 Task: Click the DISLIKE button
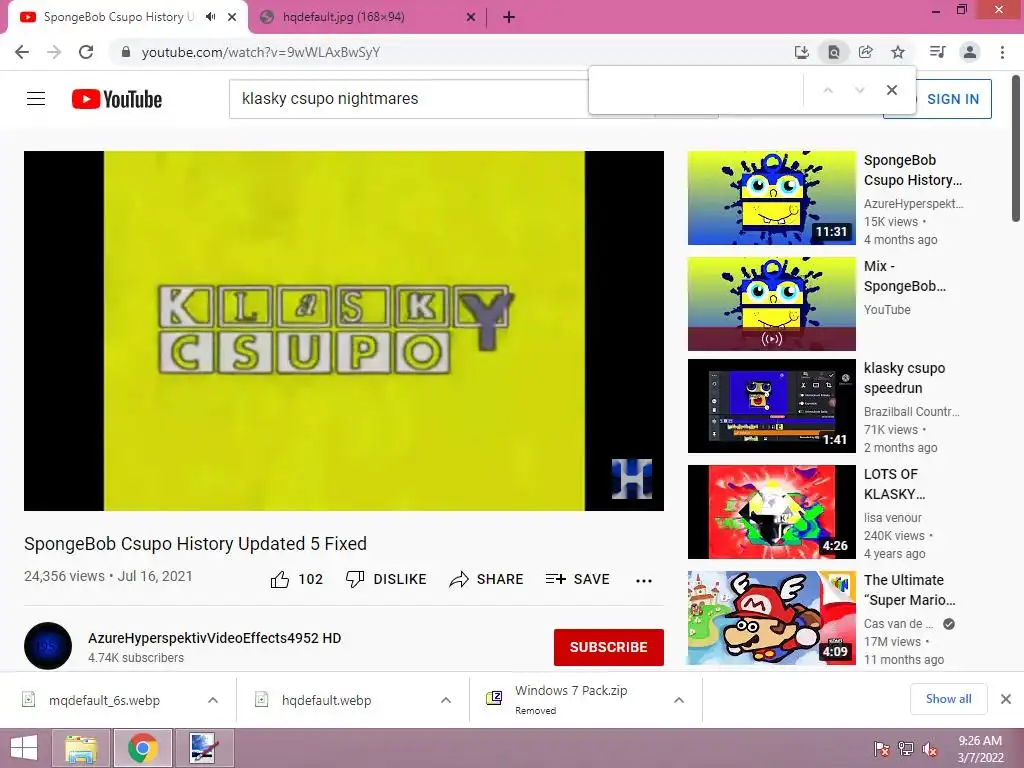[x=386, y=579]
